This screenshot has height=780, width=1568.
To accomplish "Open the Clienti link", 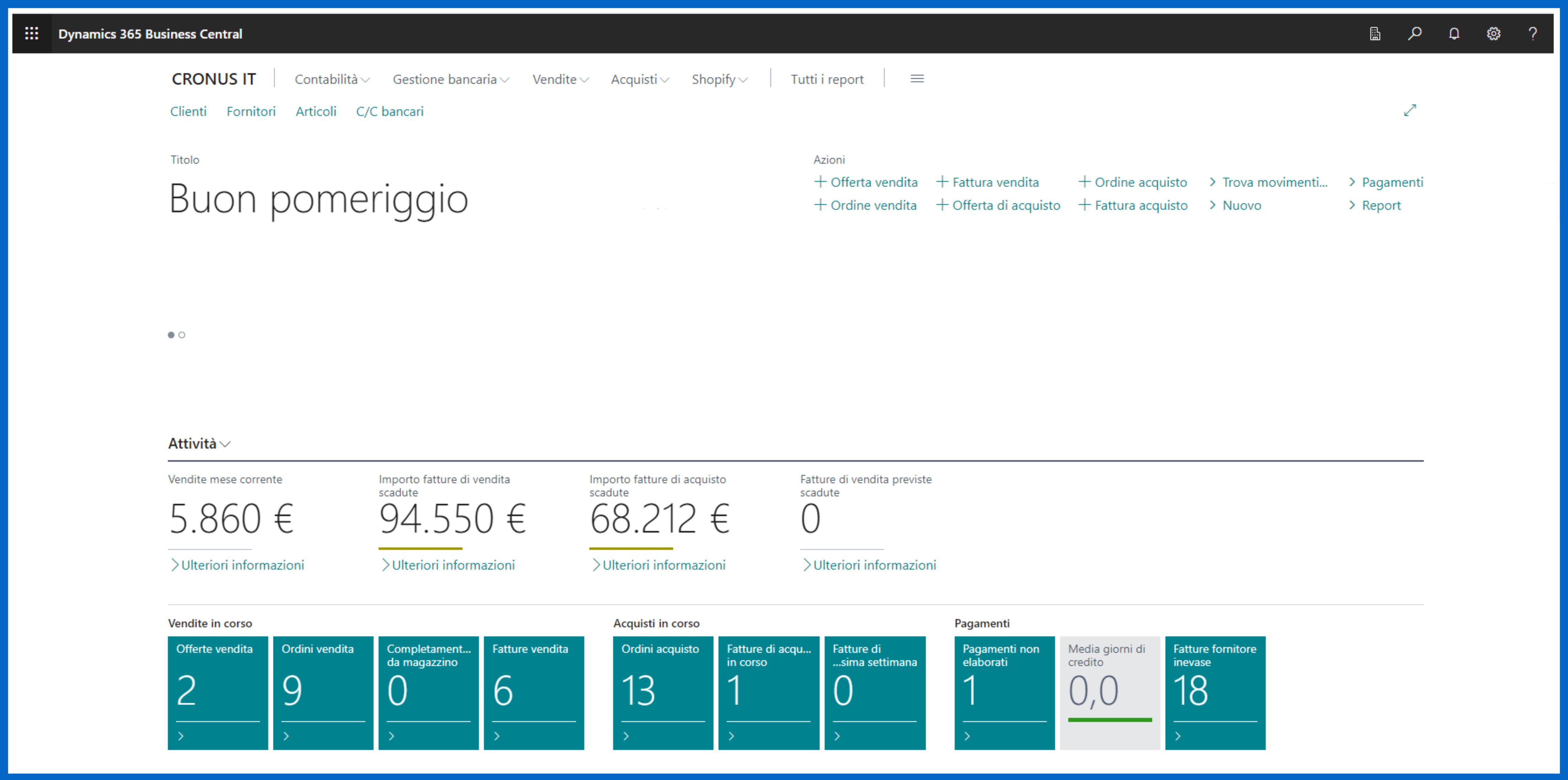I will pos(188,111).
